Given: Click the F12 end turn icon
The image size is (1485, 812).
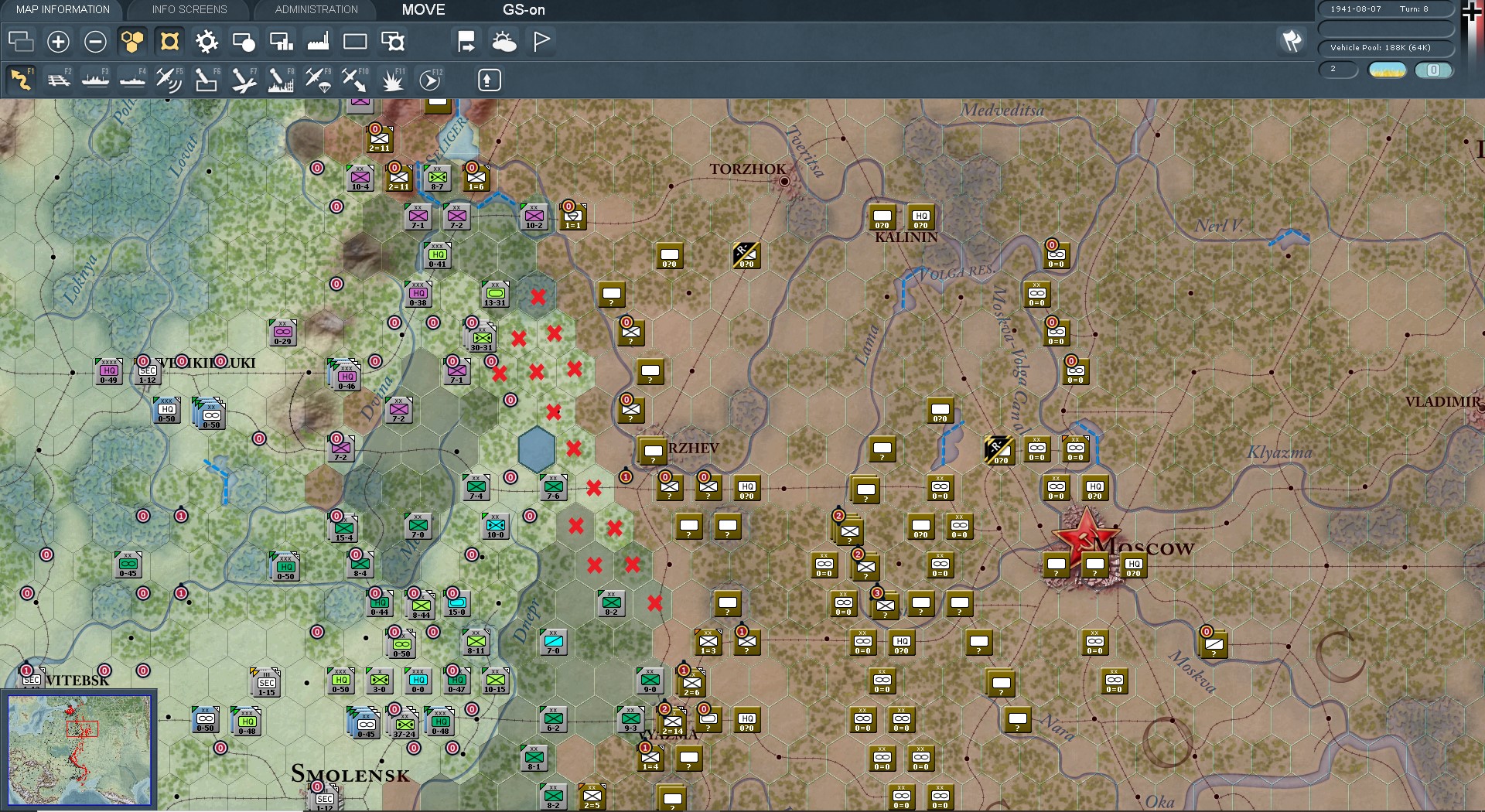Looking at the screenshot, I should click(x=430, y=80).
